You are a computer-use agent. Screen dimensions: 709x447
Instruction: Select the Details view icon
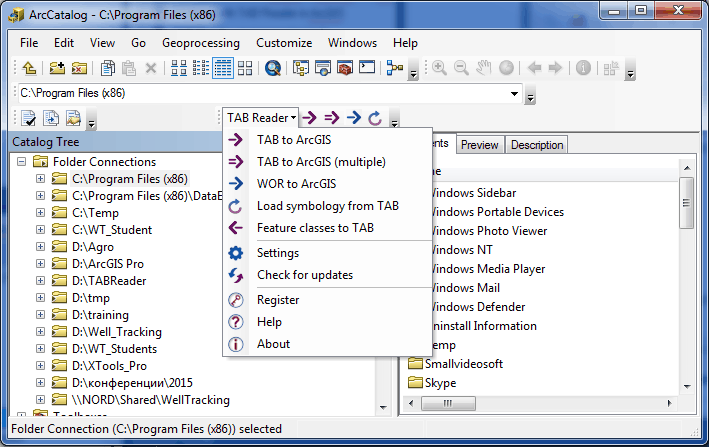[x=223, y=68]
